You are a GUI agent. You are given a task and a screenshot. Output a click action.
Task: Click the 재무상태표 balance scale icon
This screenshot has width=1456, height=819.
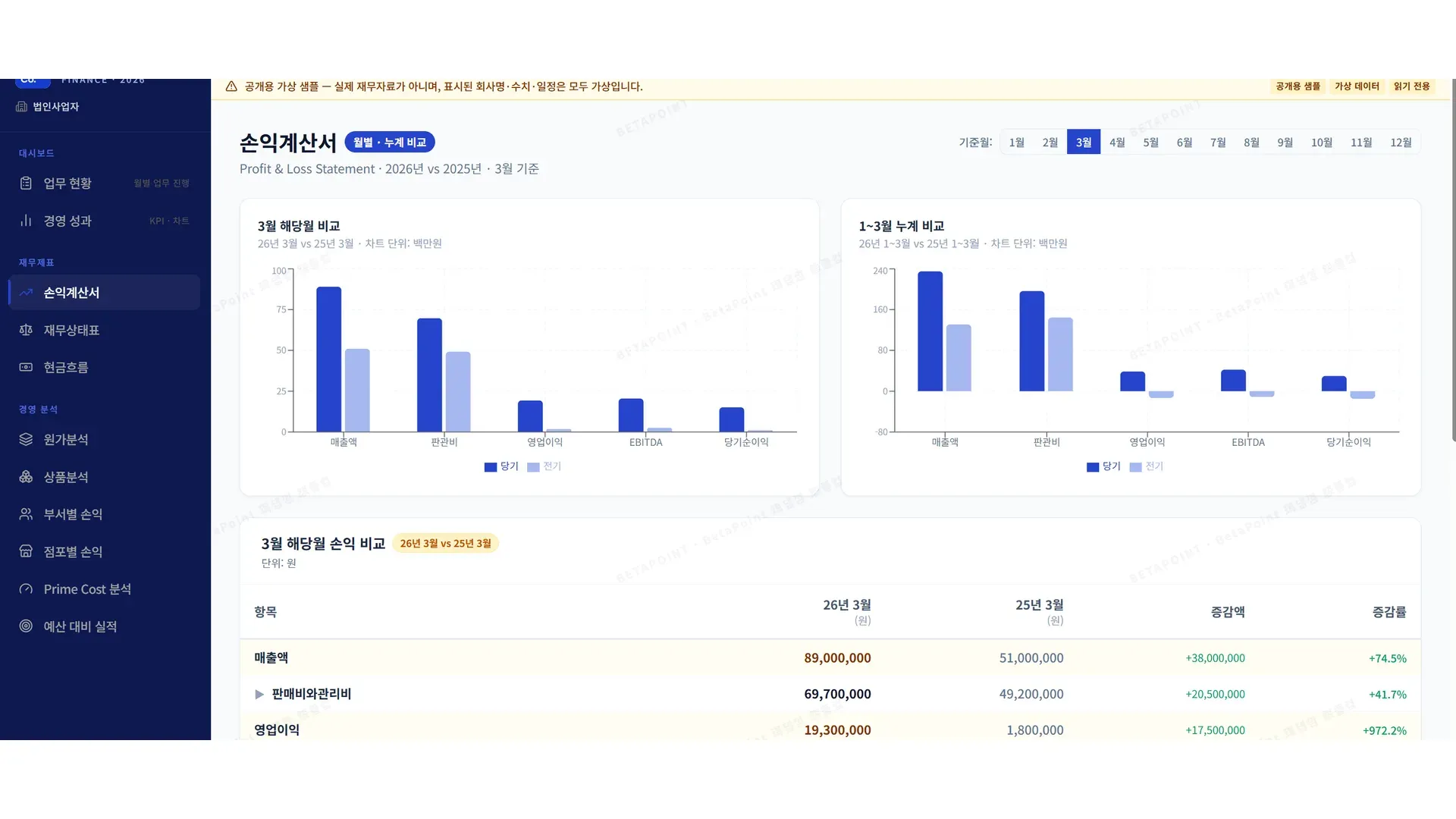26,330
